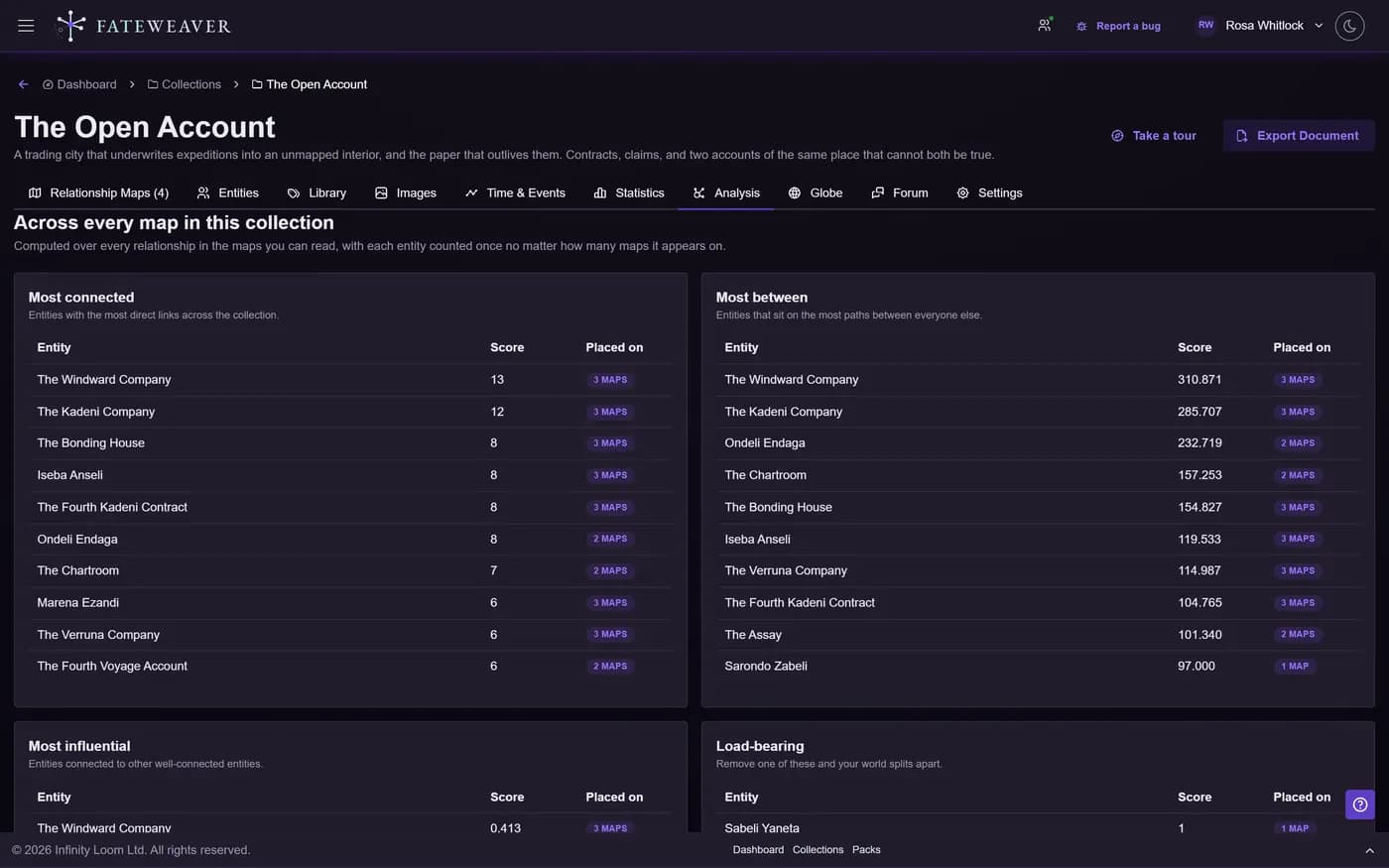
Task: Expand the footer with the bottom chevron
Action: point(1369,851)
